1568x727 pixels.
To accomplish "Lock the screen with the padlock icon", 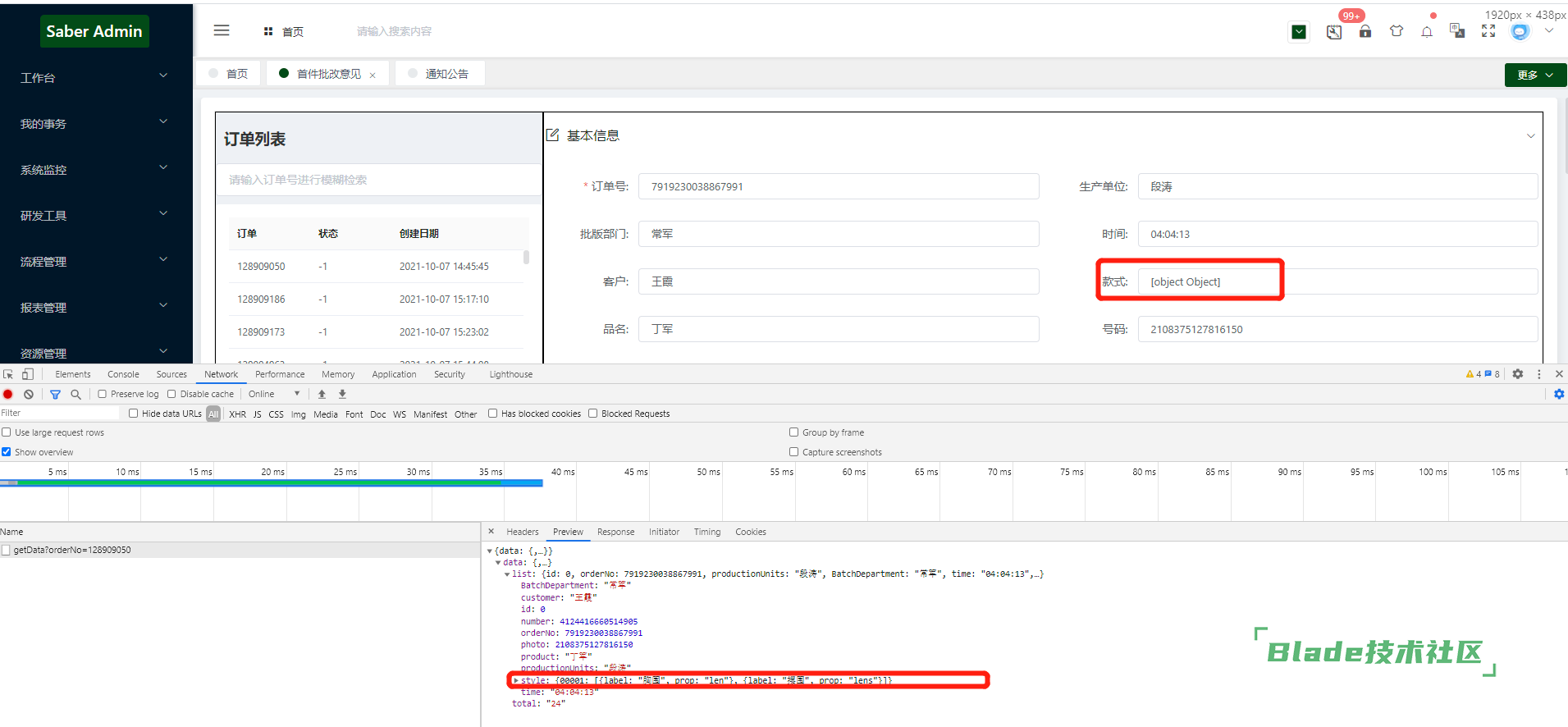I will 1365,31.
